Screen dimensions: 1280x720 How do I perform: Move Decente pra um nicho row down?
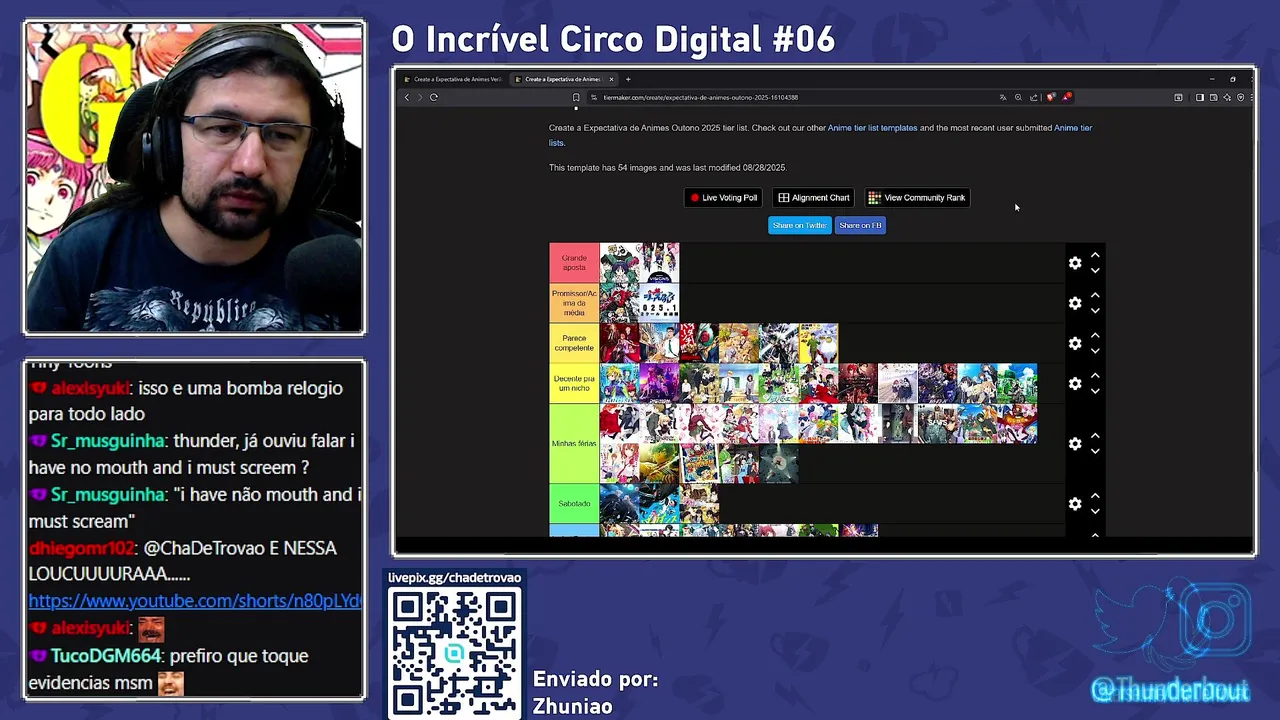click(1095, 391)
